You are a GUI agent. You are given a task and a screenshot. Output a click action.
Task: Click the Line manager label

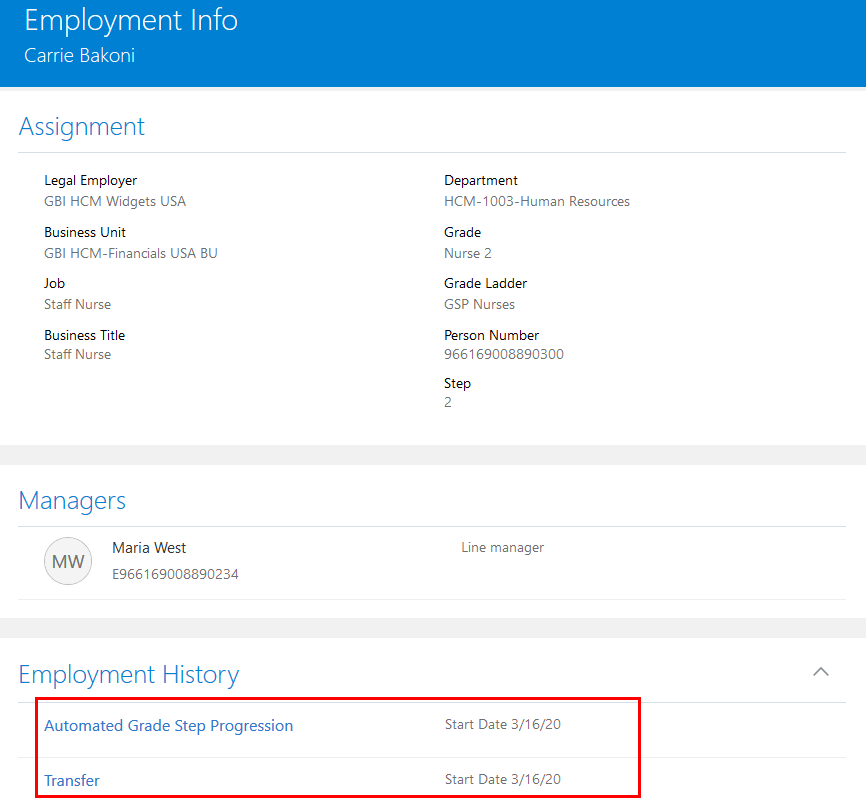(502, 548)
